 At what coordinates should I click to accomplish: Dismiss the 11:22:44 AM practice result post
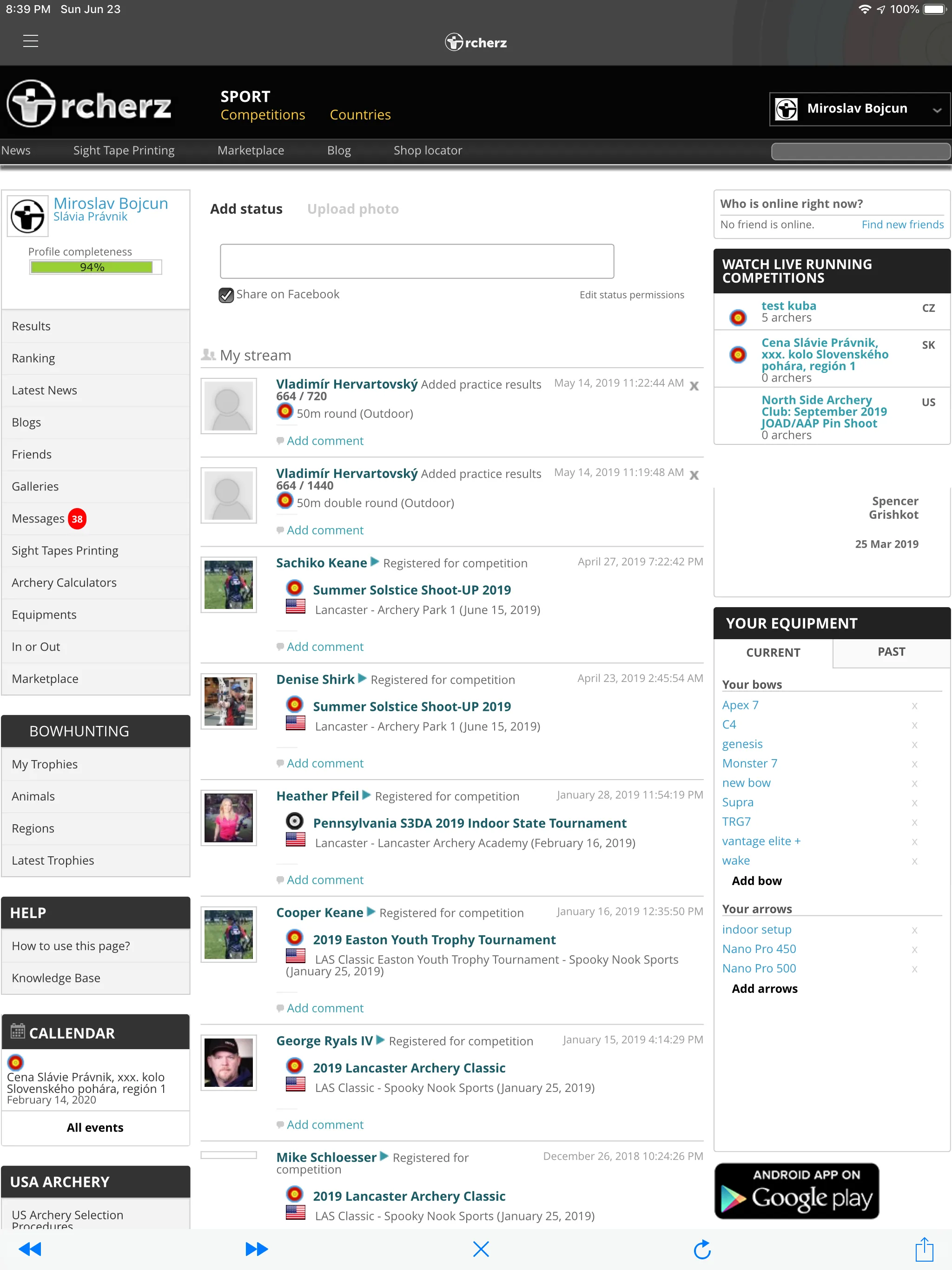(x=694, y=386)
